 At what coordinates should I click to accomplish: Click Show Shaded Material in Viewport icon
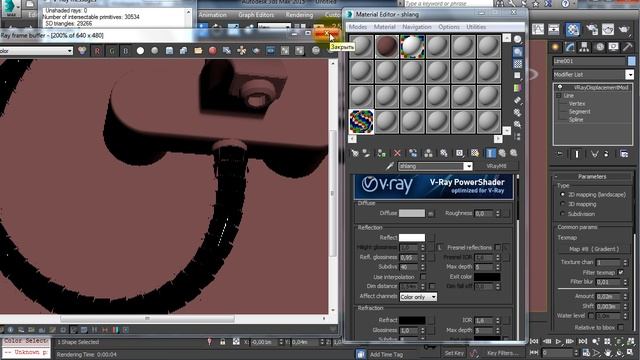click(475, 153)
